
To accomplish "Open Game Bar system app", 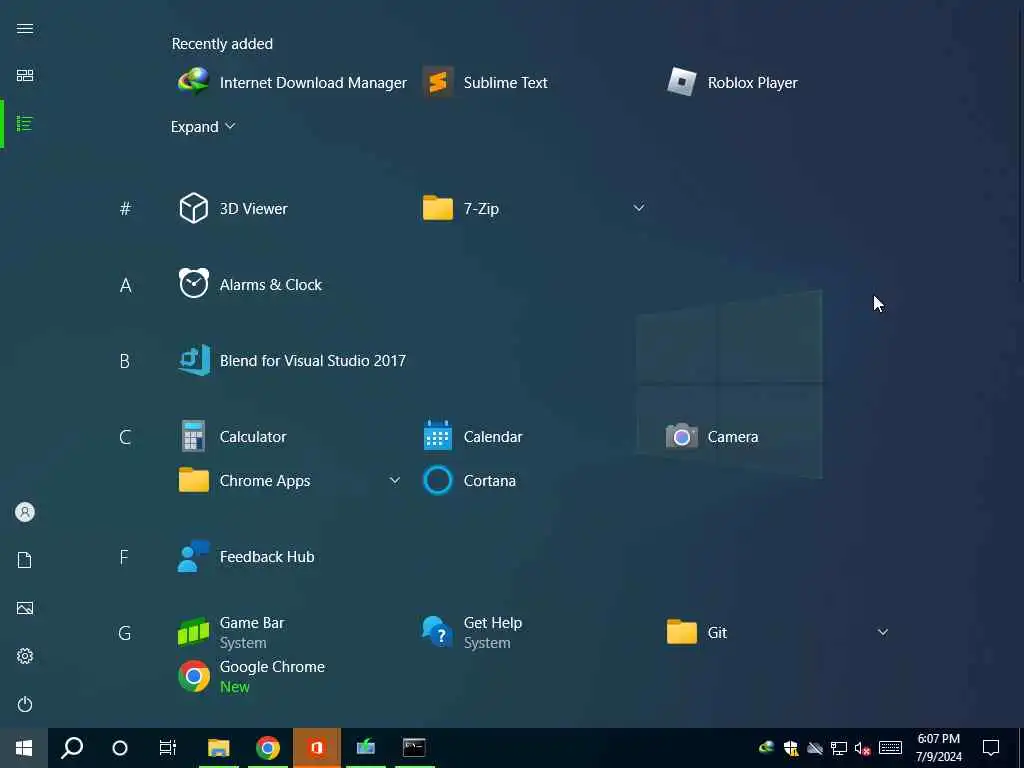I will (231, 632).
